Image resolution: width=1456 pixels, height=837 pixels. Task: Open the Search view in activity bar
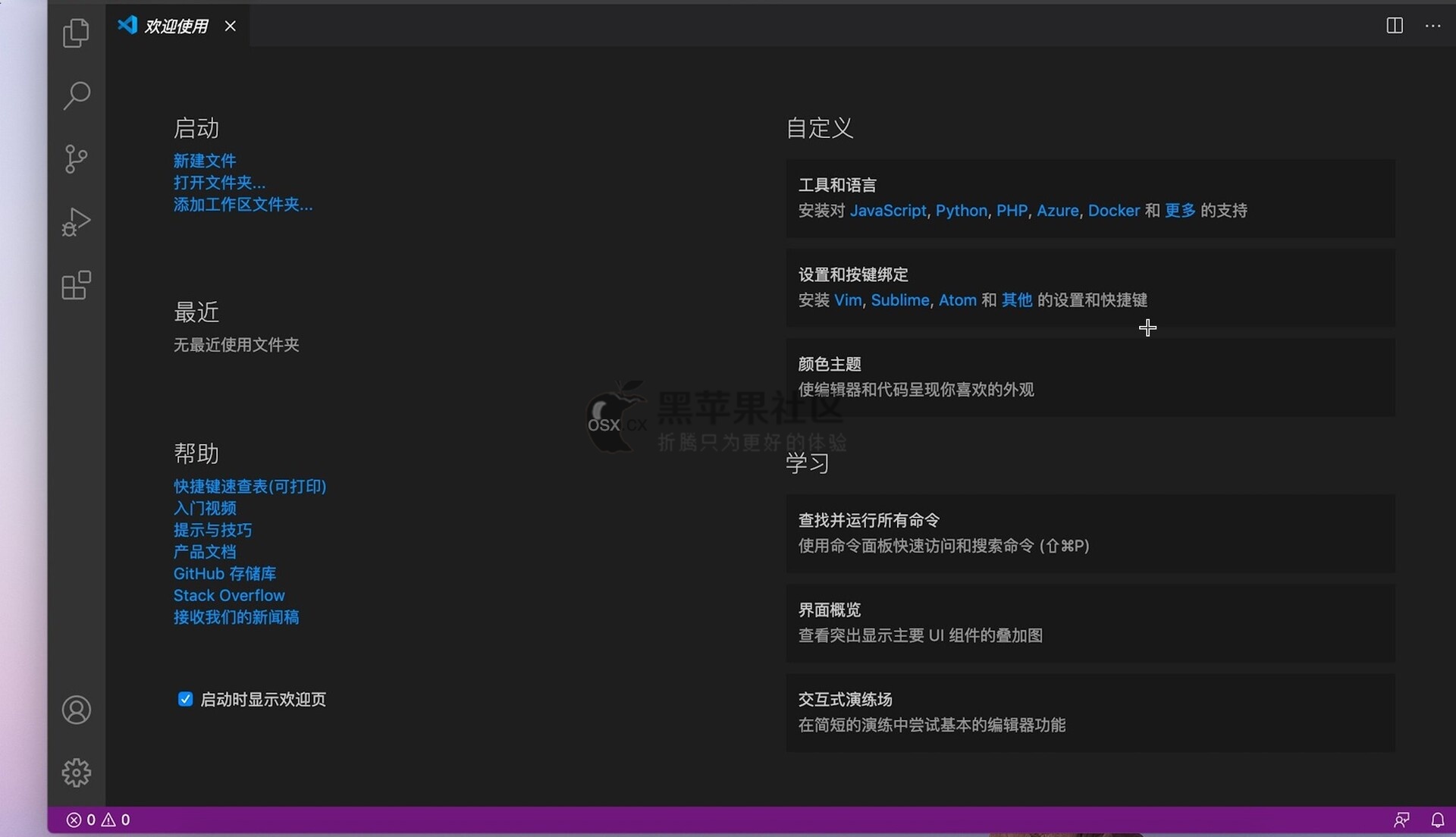coord(76,96)
